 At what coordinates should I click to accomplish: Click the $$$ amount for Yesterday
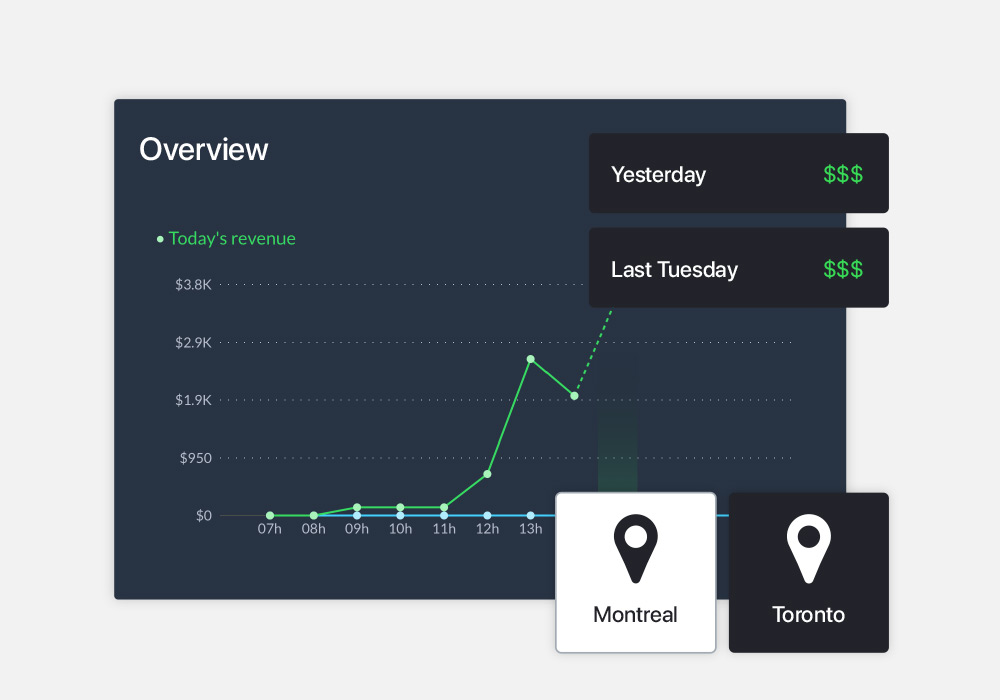click(843, 175)
